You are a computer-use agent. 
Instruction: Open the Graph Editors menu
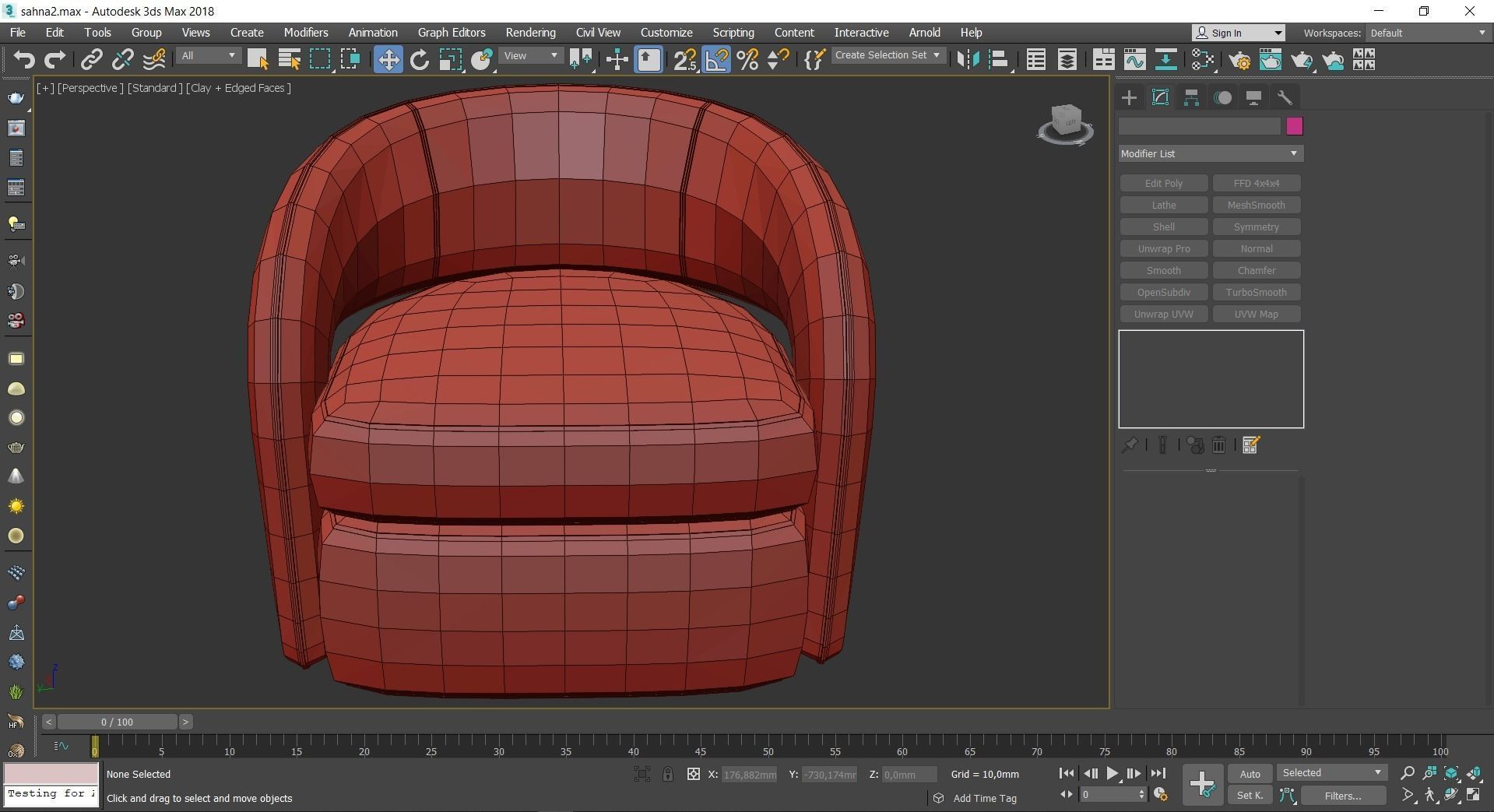point(452,33)
